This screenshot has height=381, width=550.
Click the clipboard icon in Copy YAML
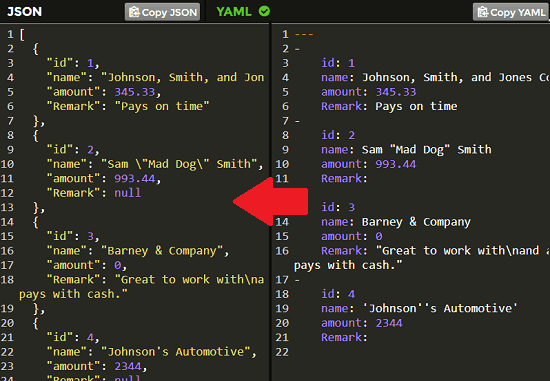(x=483, y=12)
